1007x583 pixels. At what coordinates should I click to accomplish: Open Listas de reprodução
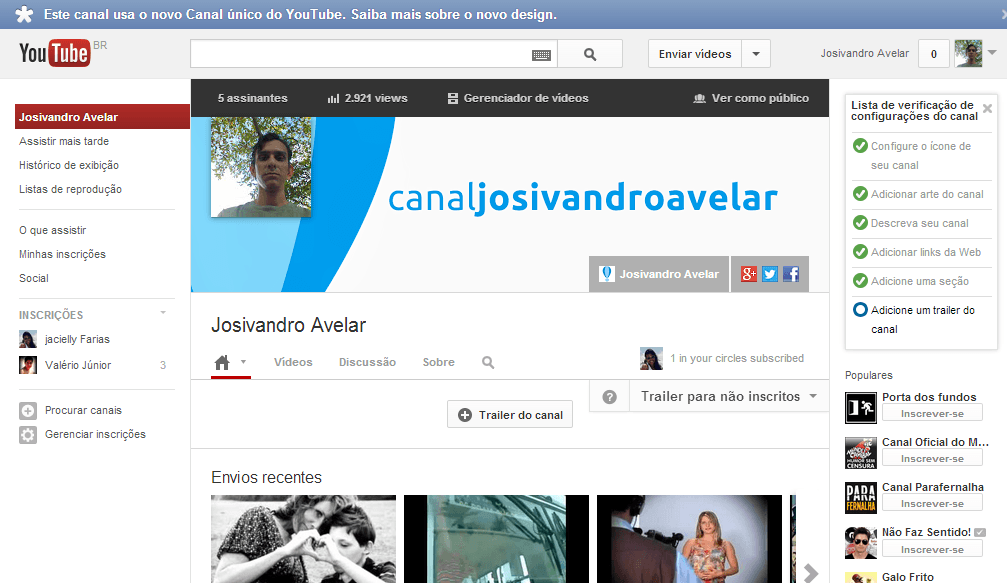tap(71, 189)
